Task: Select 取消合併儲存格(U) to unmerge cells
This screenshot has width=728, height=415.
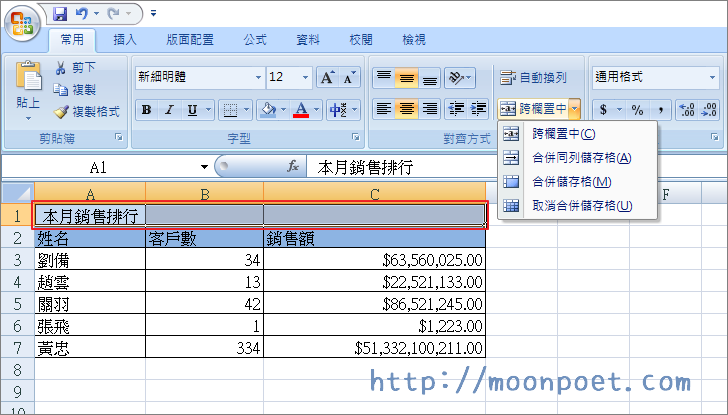Action: pos(582,206)
